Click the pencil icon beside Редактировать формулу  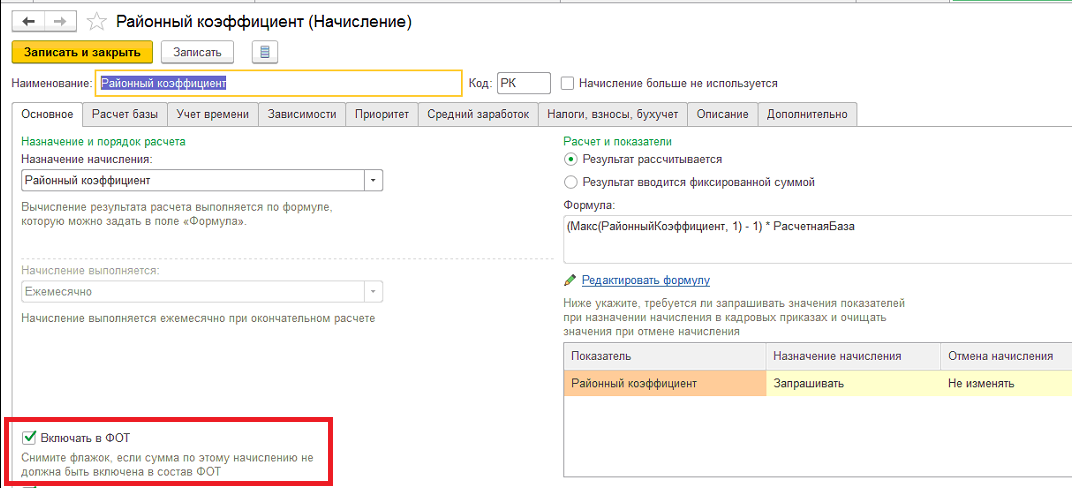click(x=570, y=280)
